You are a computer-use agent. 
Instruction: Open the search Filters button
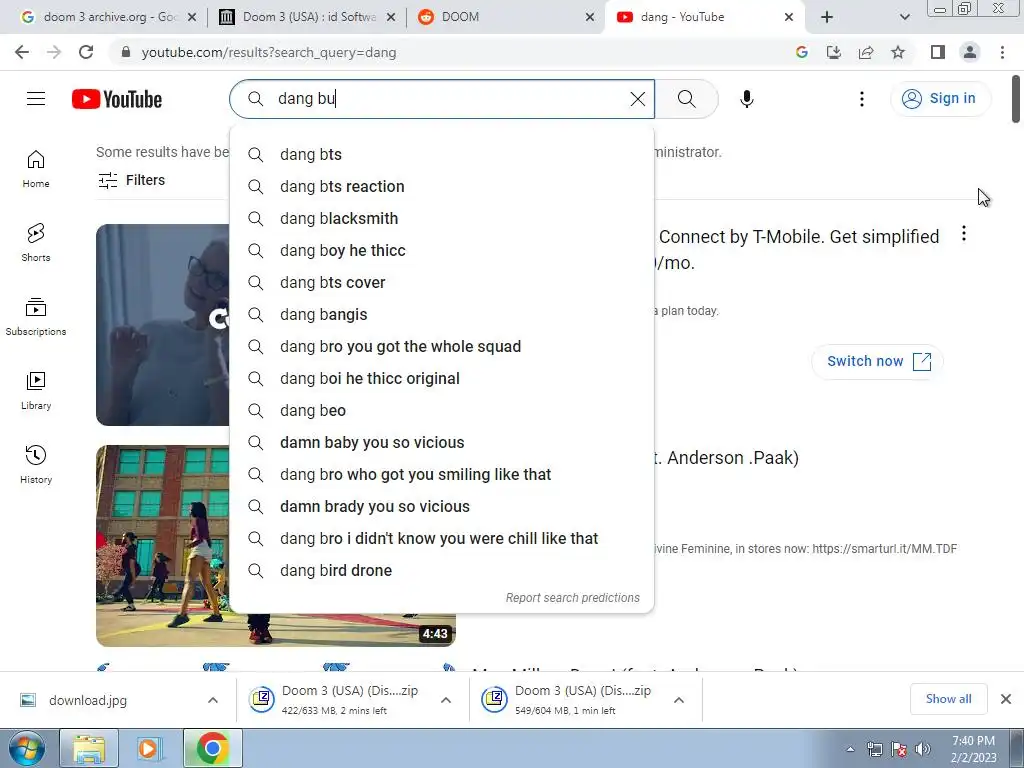[131, 180]
